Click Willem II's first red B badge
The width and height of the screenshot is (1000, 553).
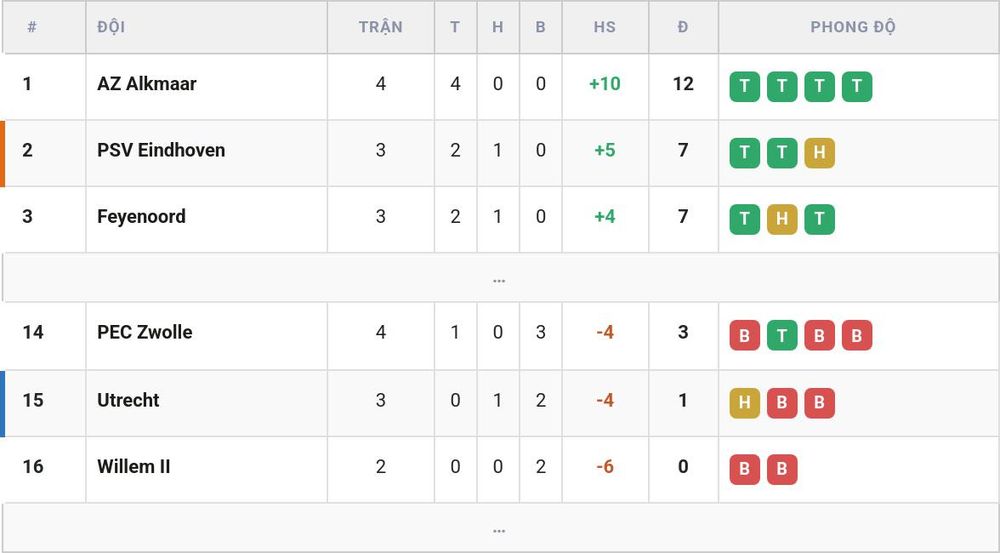click(744, 469)
